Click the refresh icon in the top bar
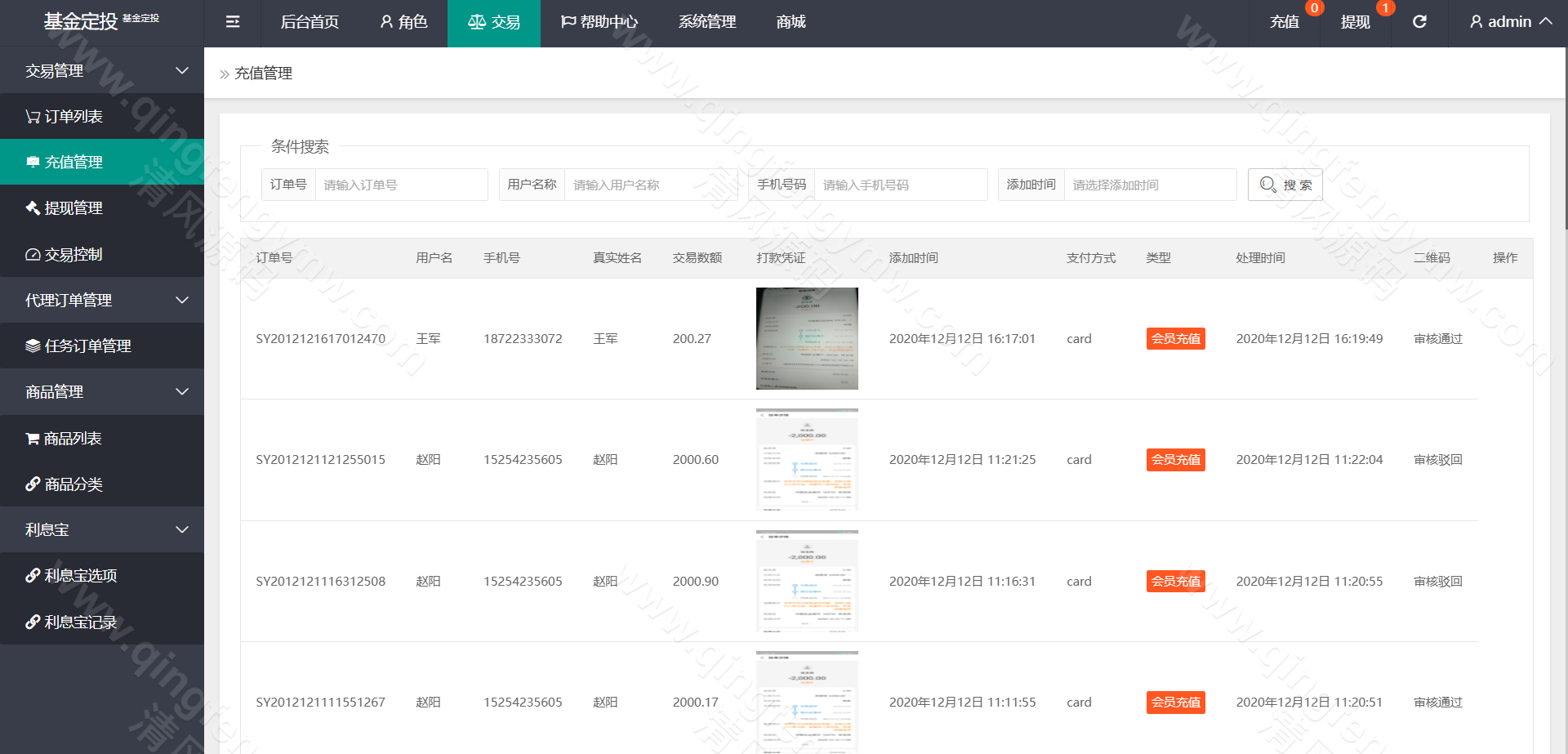1568x754 pixels. tap(1419, 22)
